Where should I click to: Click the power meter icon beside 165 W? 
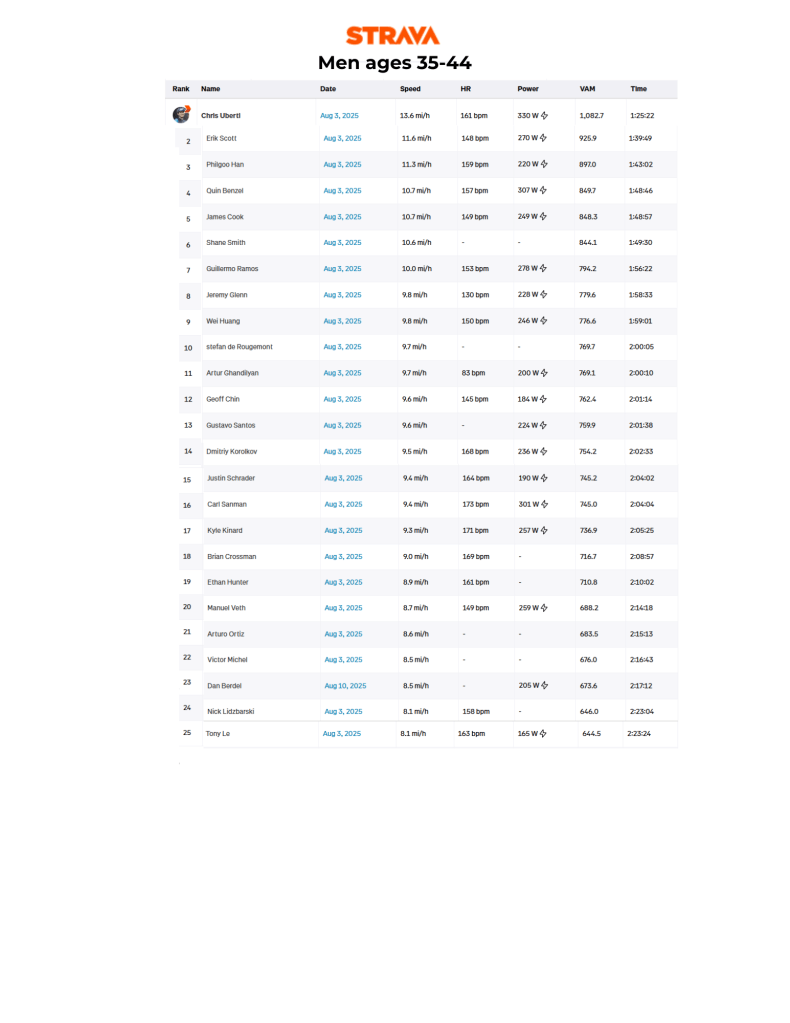(542, 733)
